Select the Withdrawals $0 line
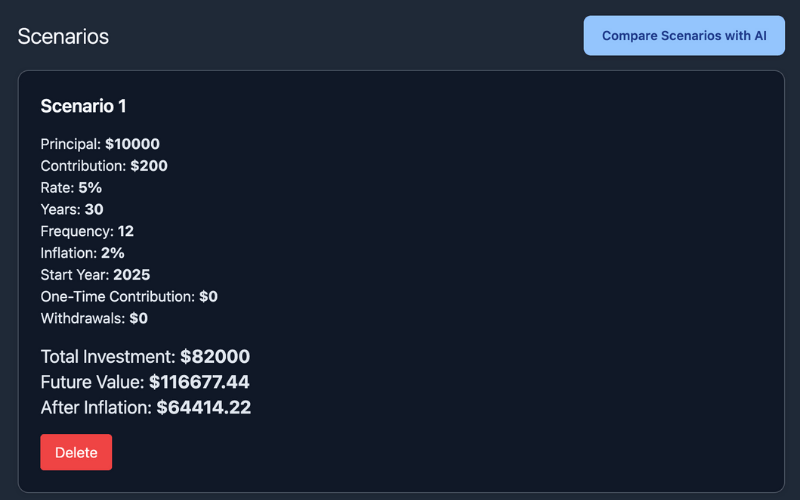The width and height of the screenshot is (800, 500). [x=94, y=319]
